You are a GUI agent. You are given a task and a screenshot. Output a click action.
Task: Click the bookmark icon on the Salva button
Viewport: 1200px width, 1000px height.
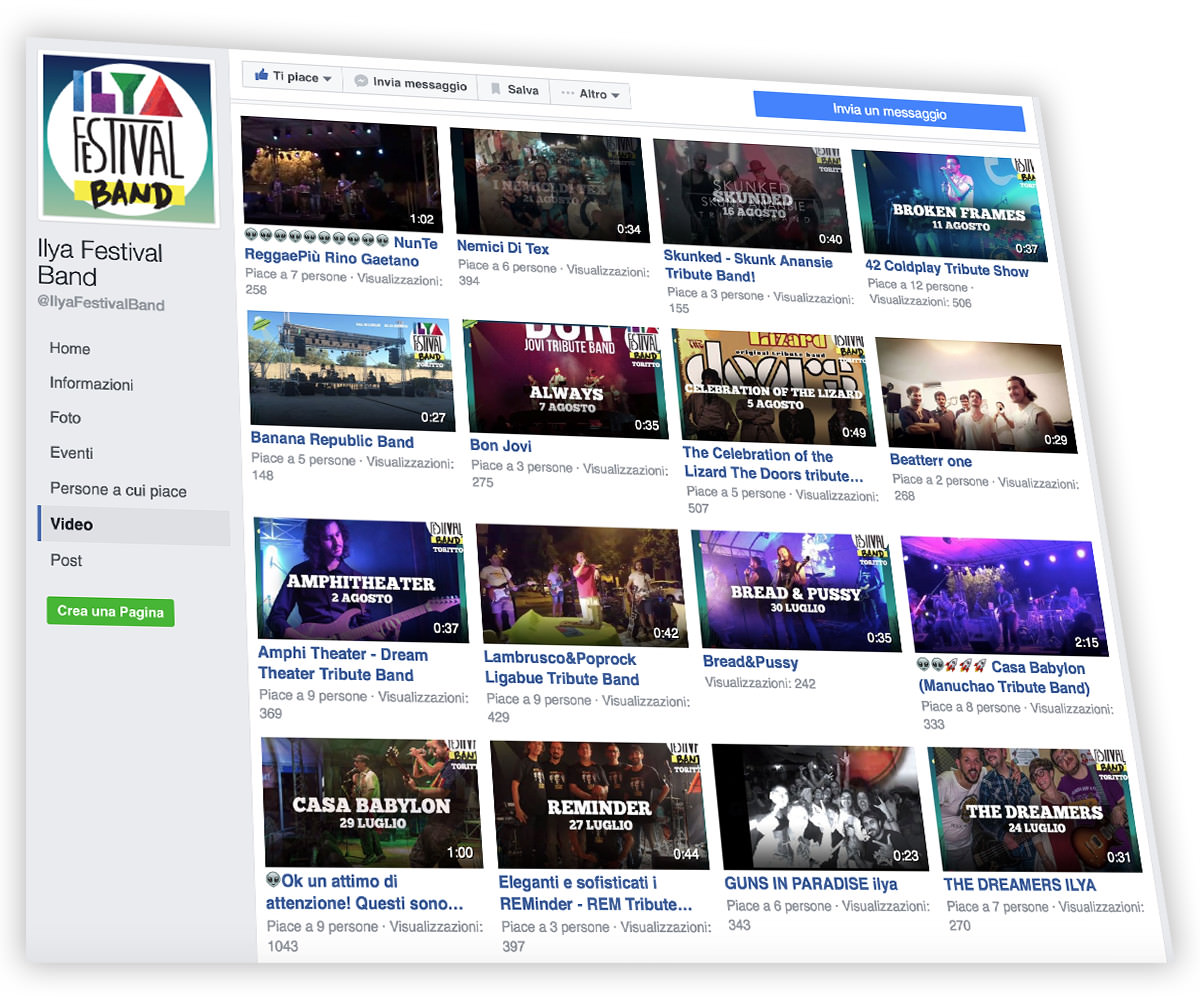496,88
